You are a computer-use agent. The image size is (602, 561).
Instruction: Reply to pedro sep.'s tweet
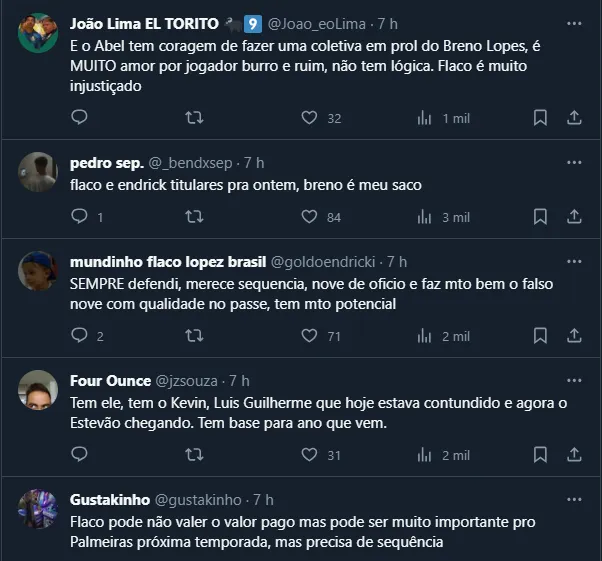pyautogui.click(x=80, y=217)
